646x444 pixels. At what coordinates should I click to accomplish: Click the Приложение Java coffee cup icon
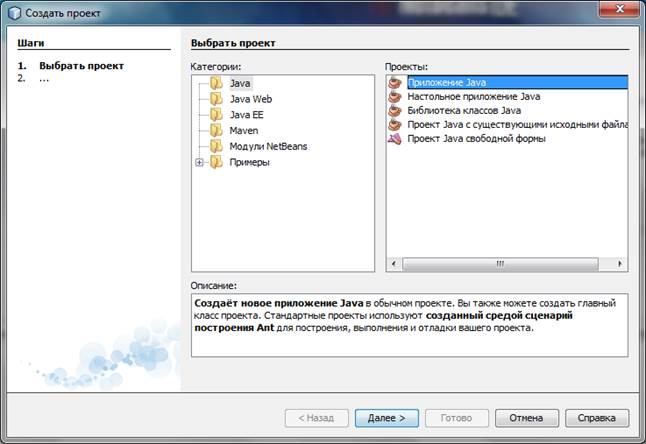(x=395, y=82)
